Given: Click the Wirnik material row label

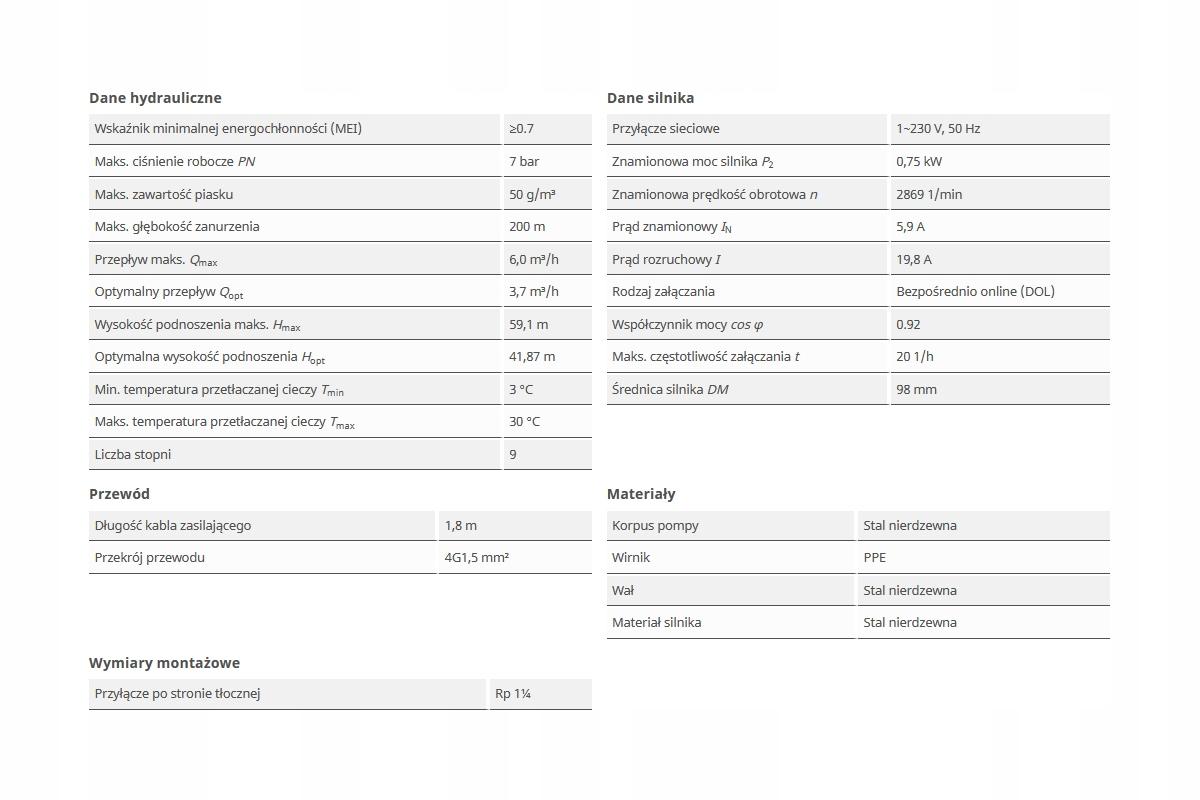Looking at the screenshot, I should point(631,558).
